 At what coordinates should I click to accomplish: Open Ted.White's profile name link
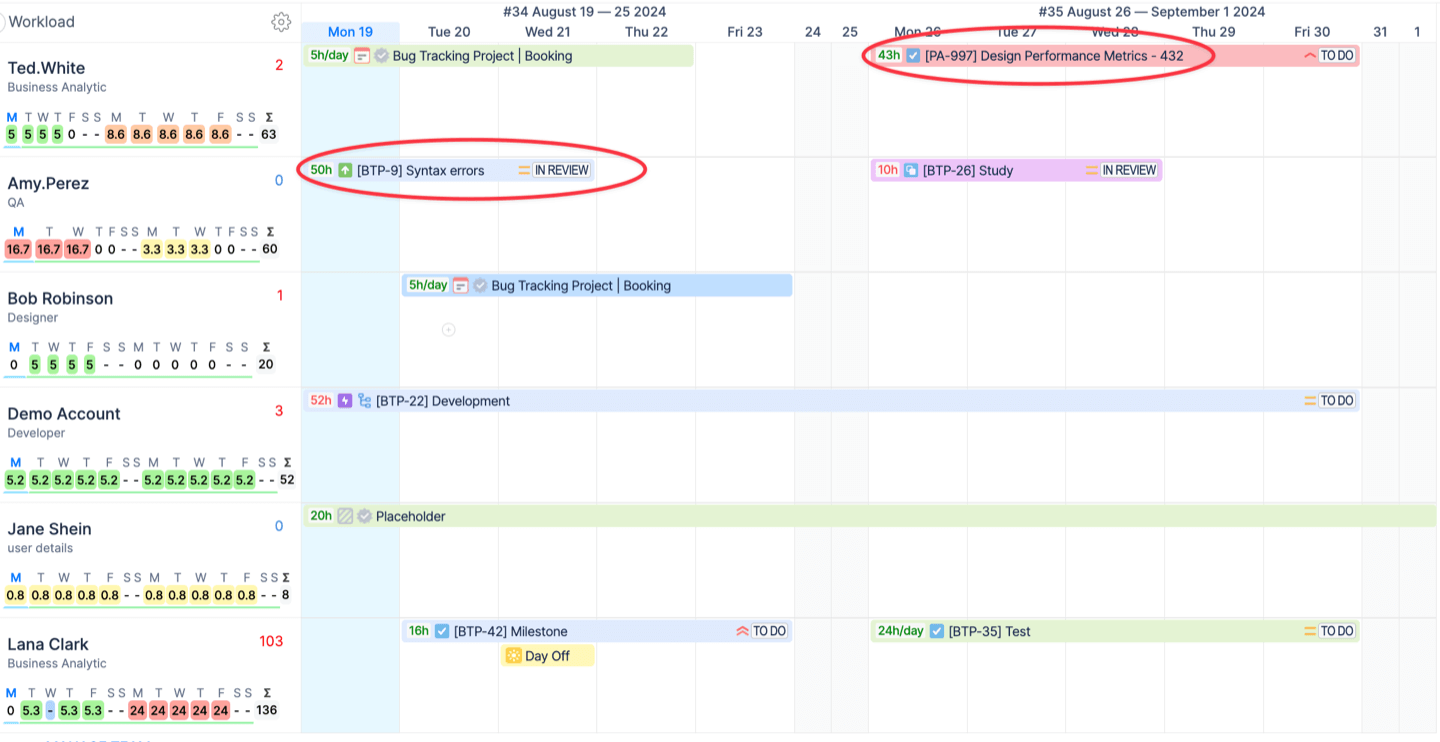[x=47, y=67]
